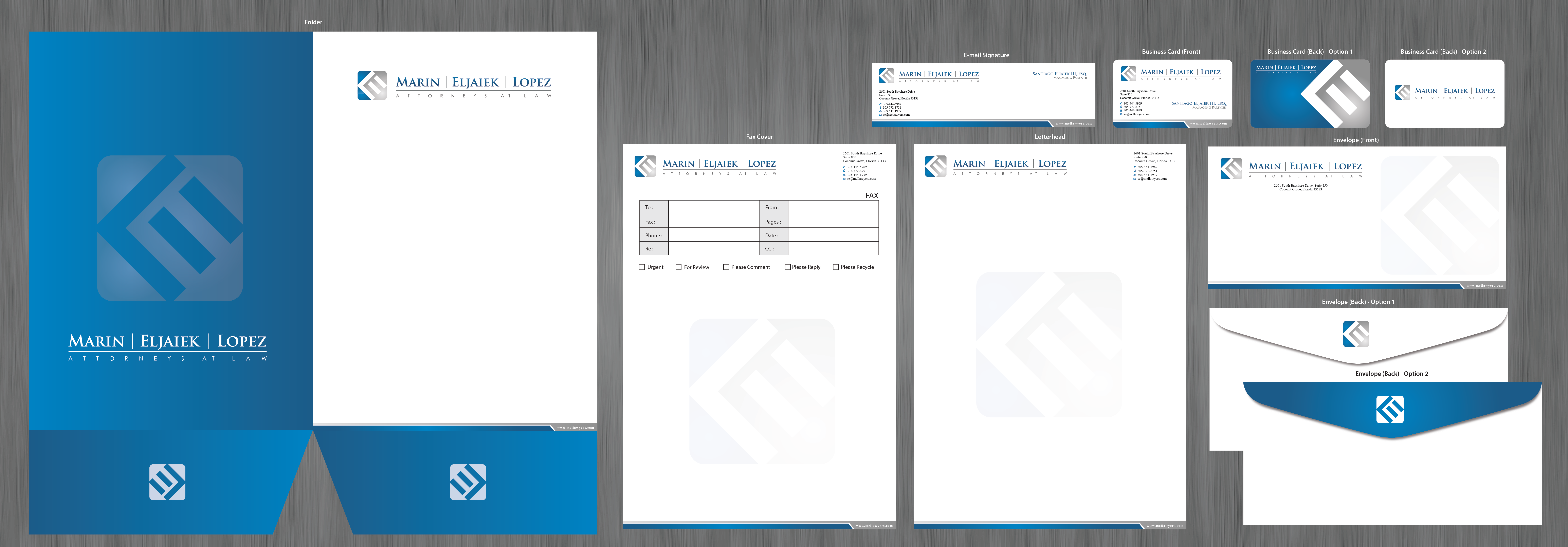Click the website URL at the Fax Cover footer

pos(875,526)
